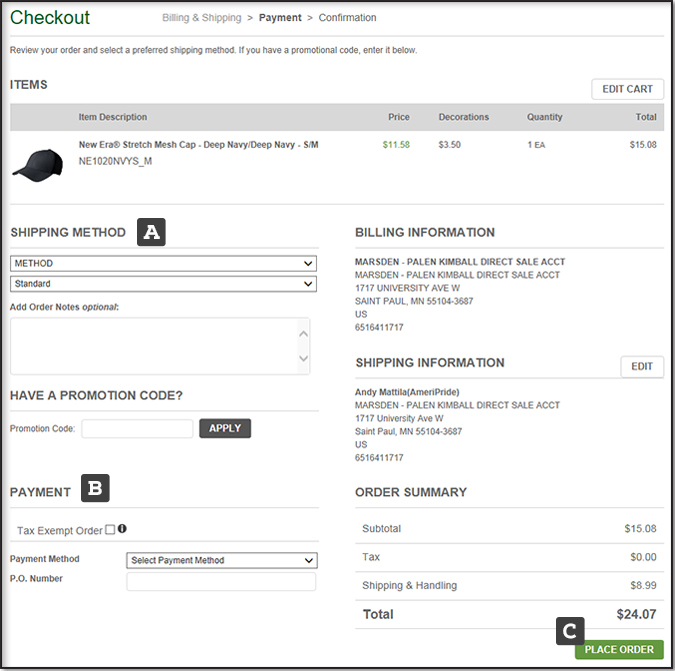Go to Billing & Shipping breadcrumb step
Screen dimensions: 675x671
tap(202, 18)
